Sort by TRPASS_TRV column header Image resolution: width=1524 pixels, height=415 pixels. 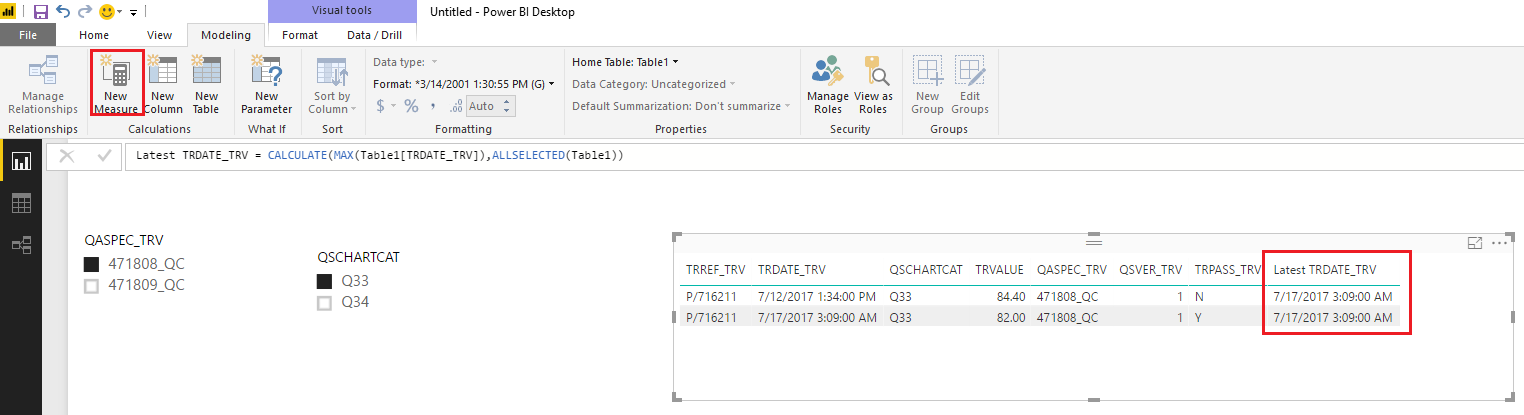[x=1228, y=270]
